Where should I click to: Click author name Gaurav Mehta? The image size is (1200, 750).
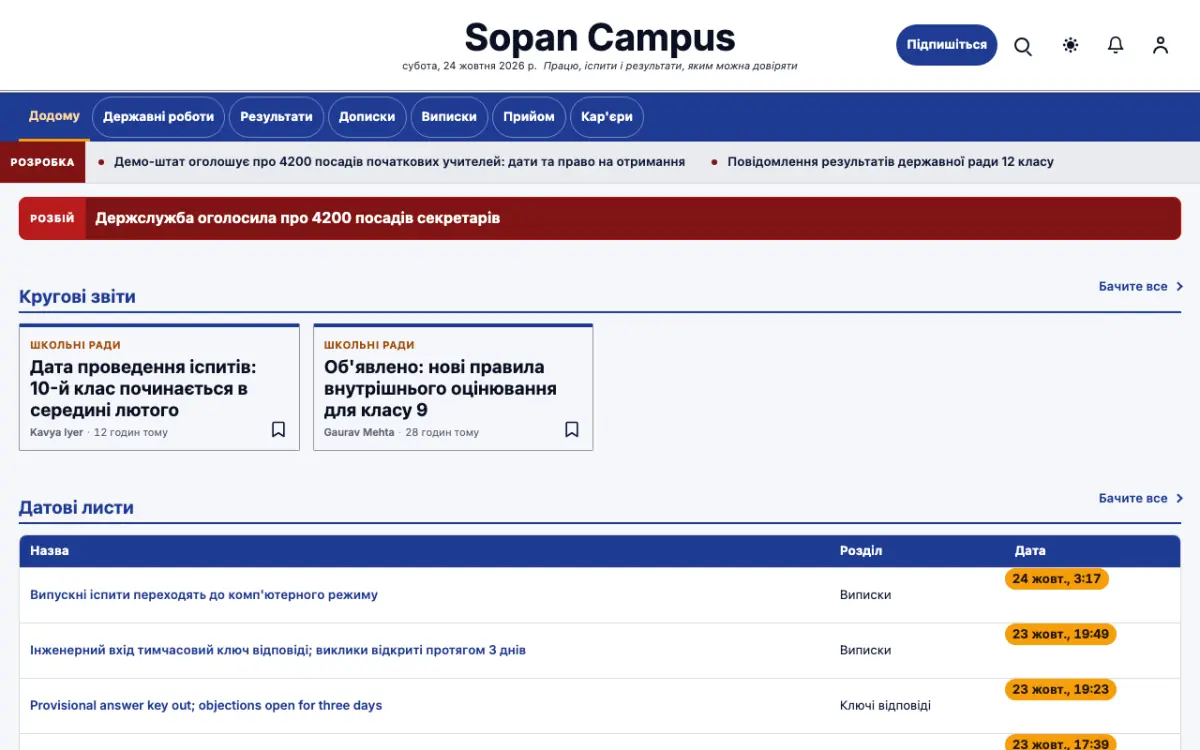click(359, 433)
